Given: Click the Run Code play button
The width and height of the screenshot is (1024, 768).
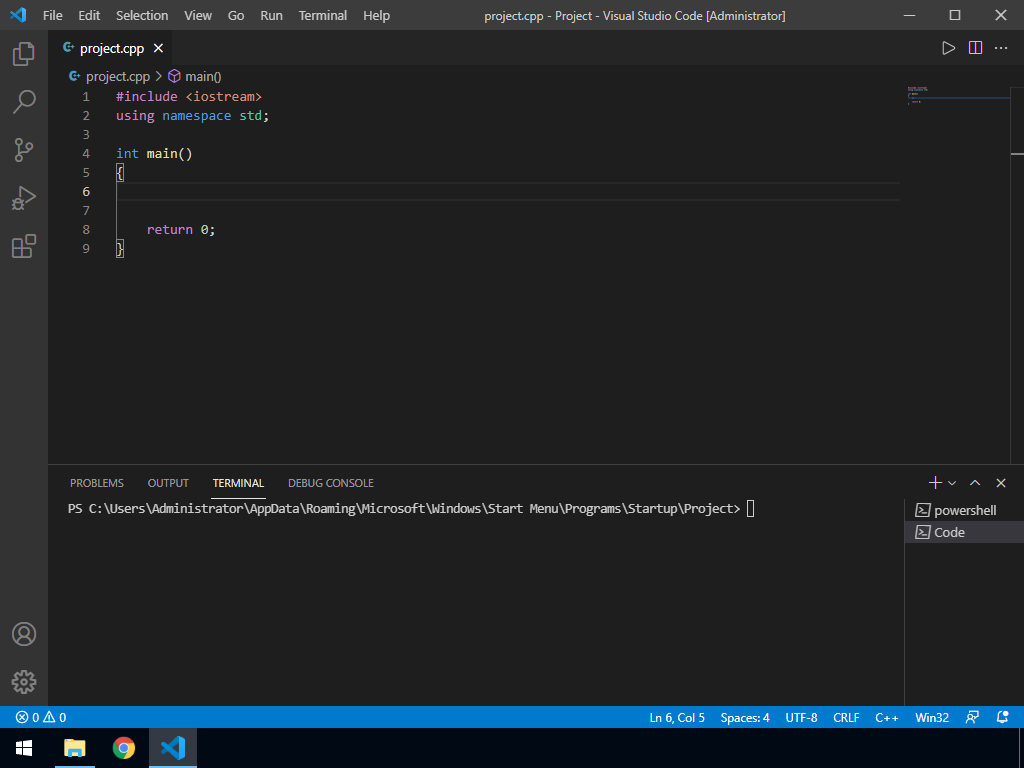Looking at the screenshot, I should 948,48.
